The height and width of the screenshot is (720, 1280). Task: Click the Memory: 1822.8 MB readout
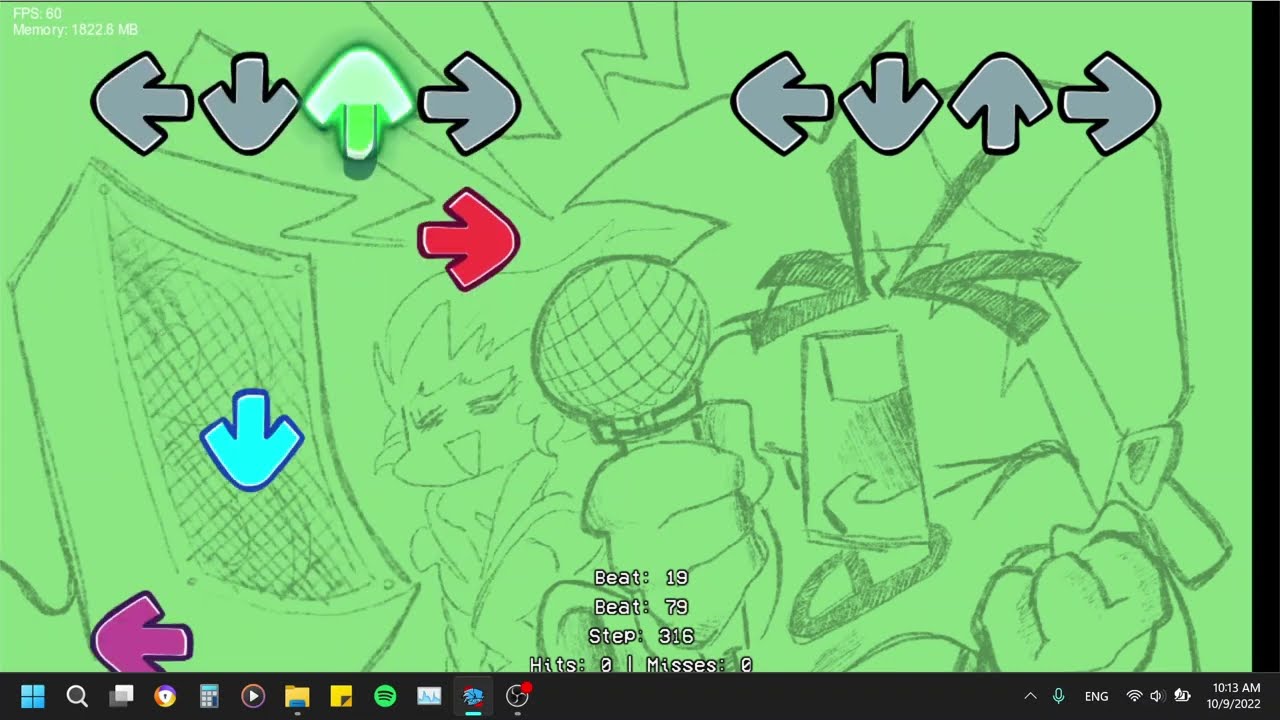[75, 30]
